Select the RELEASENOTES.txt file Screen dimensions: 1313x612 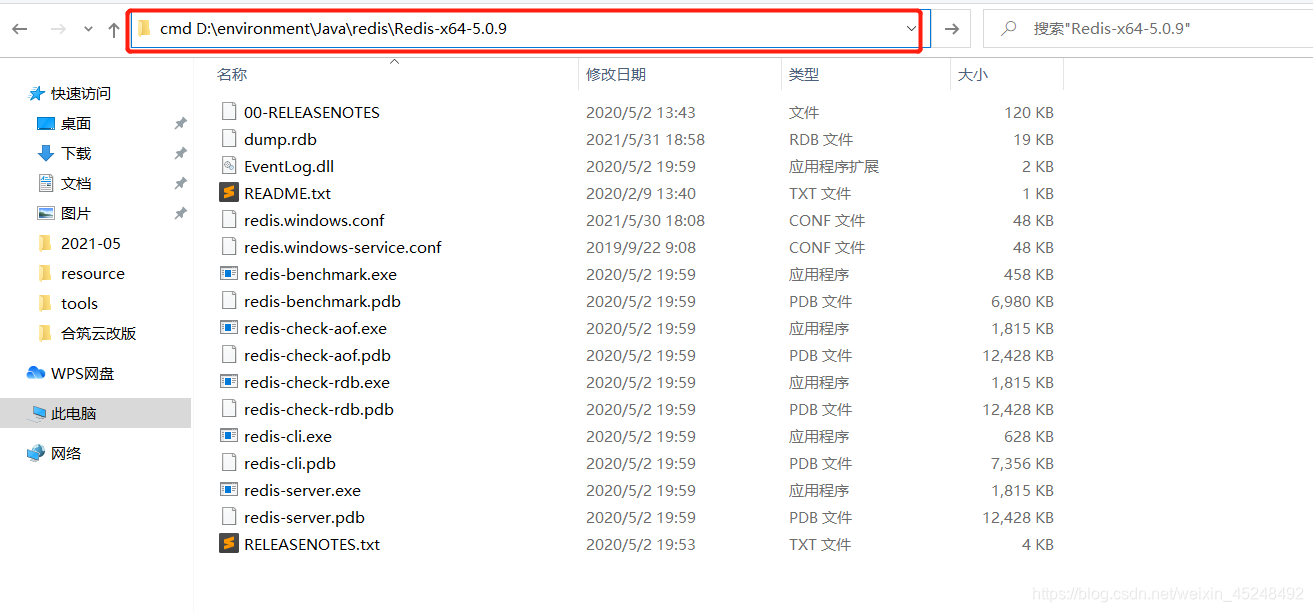312,544
